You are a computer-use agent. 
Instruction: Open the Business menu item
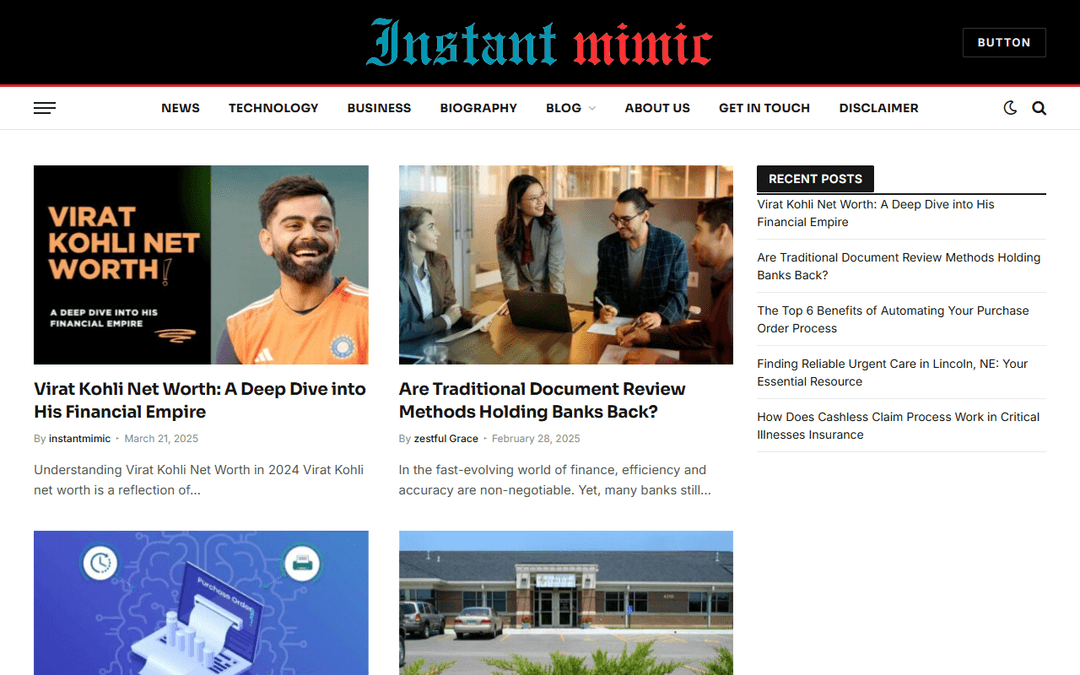[x=379, y=108]
